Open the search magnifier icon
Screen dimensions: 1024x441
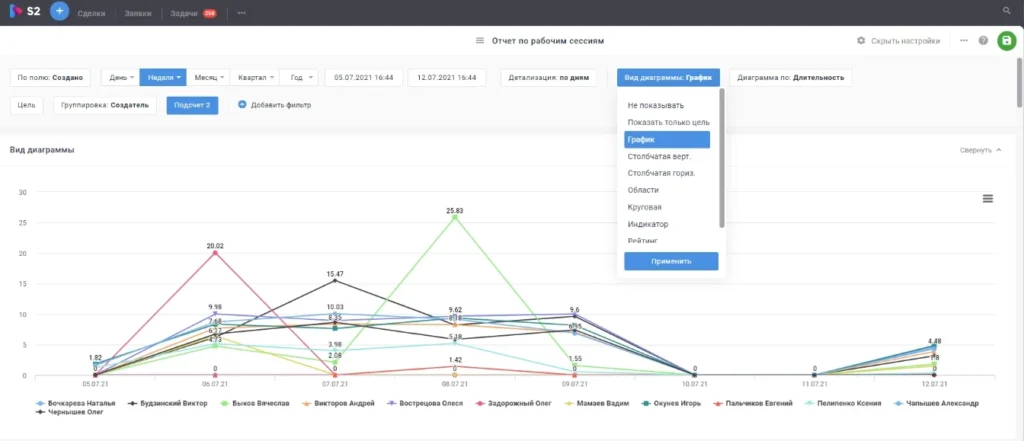pos(1006,11)
